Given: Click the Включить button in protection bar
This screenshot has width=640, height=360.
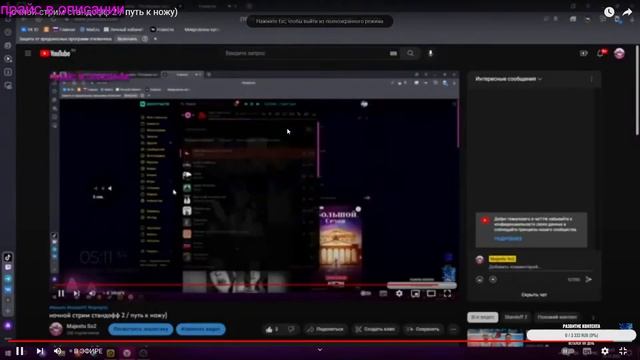Looking at the screenshot, I should coord(127,39).
